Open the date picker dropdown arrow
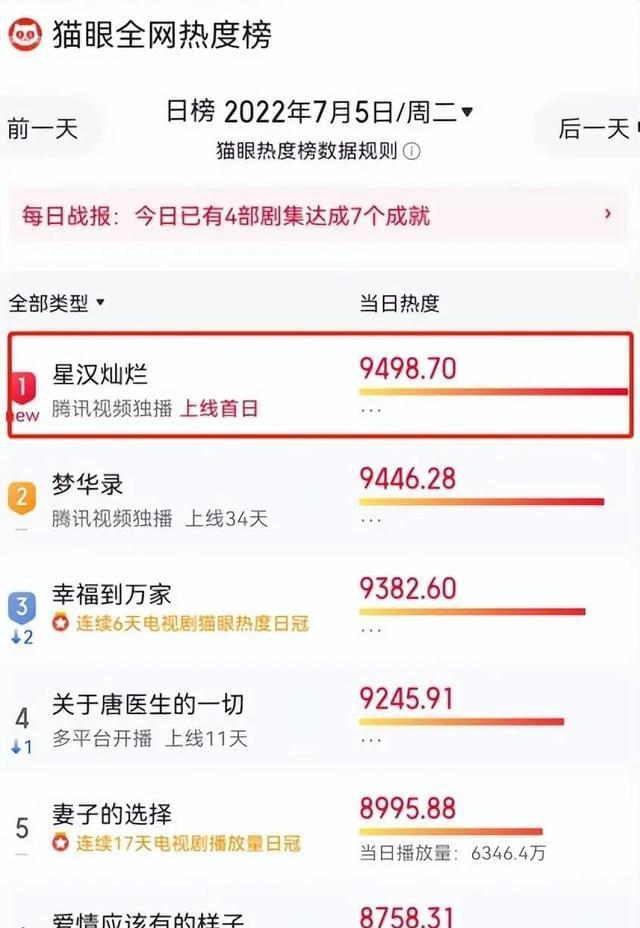The height and width of the screenshot is (928, 640). [467, 111]
